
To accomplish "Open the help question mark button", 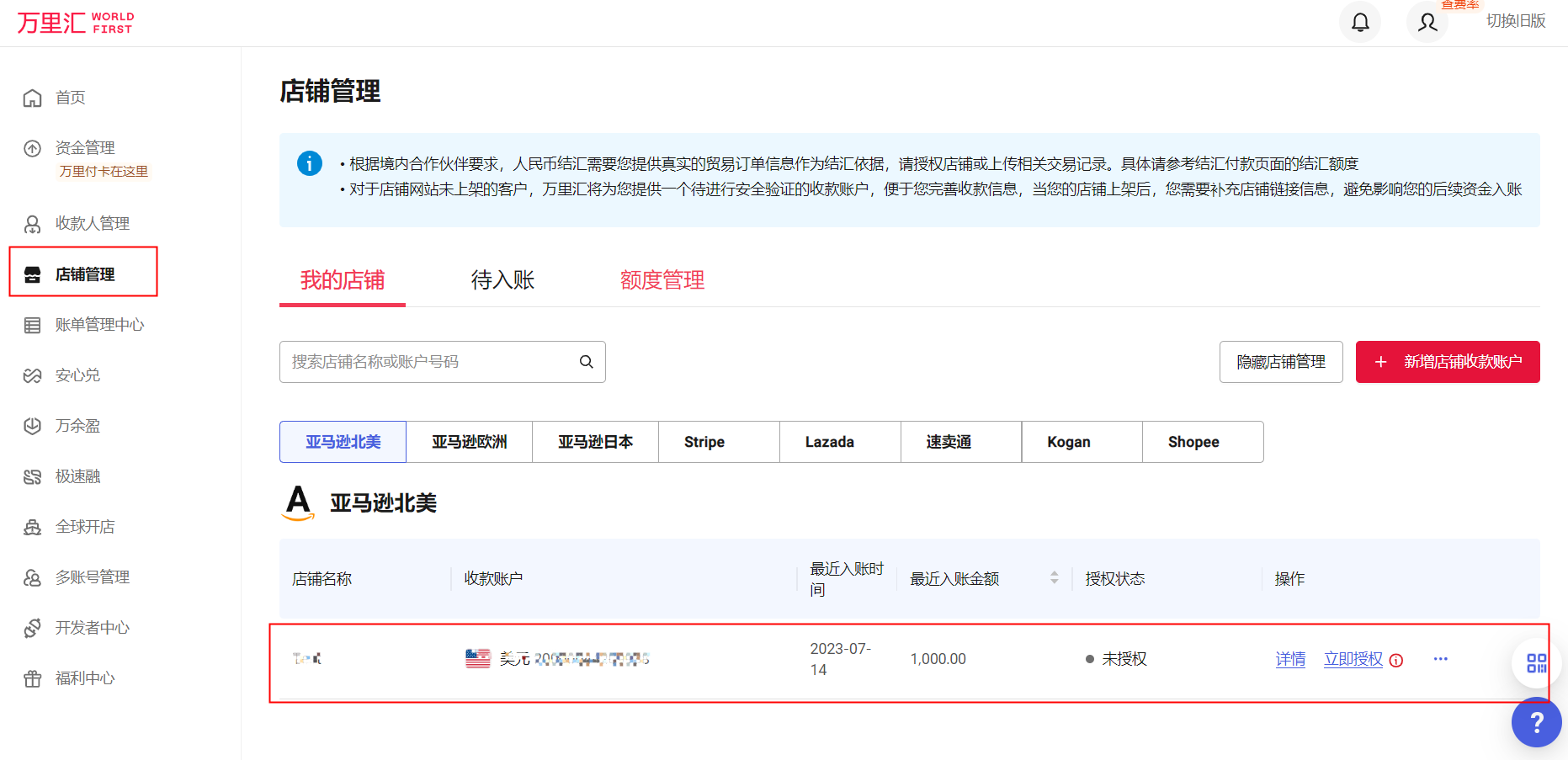I will click(1537, 722).
